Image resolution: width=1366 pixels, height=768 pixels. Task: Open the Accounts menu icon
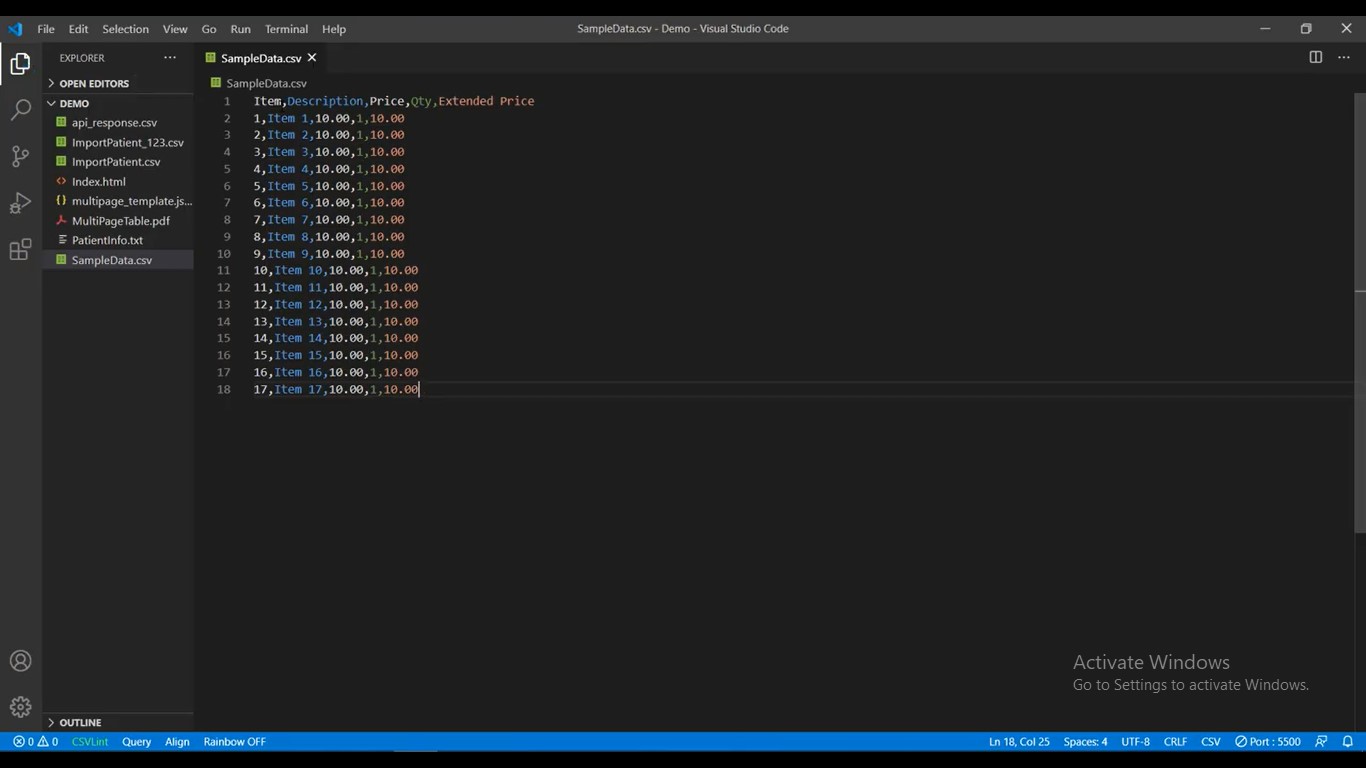(x=20, y=661)
